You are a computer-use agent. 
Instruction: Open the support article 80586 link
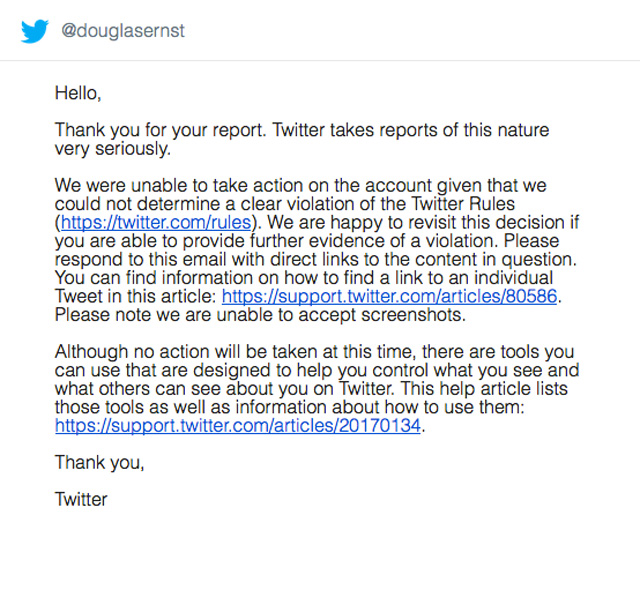[x=390, y=296]
